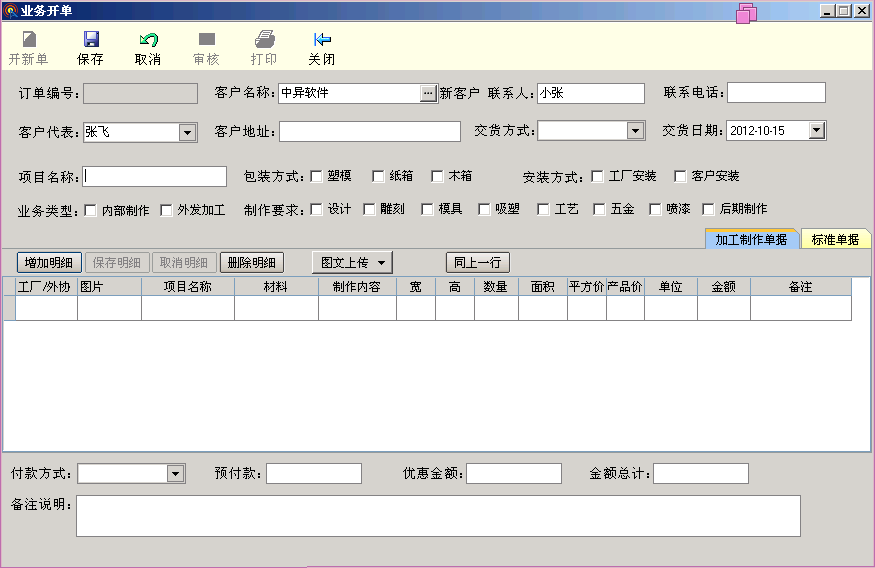
Task: Enable the 工厂安装 installation checkbox
Action: point(598,177)
